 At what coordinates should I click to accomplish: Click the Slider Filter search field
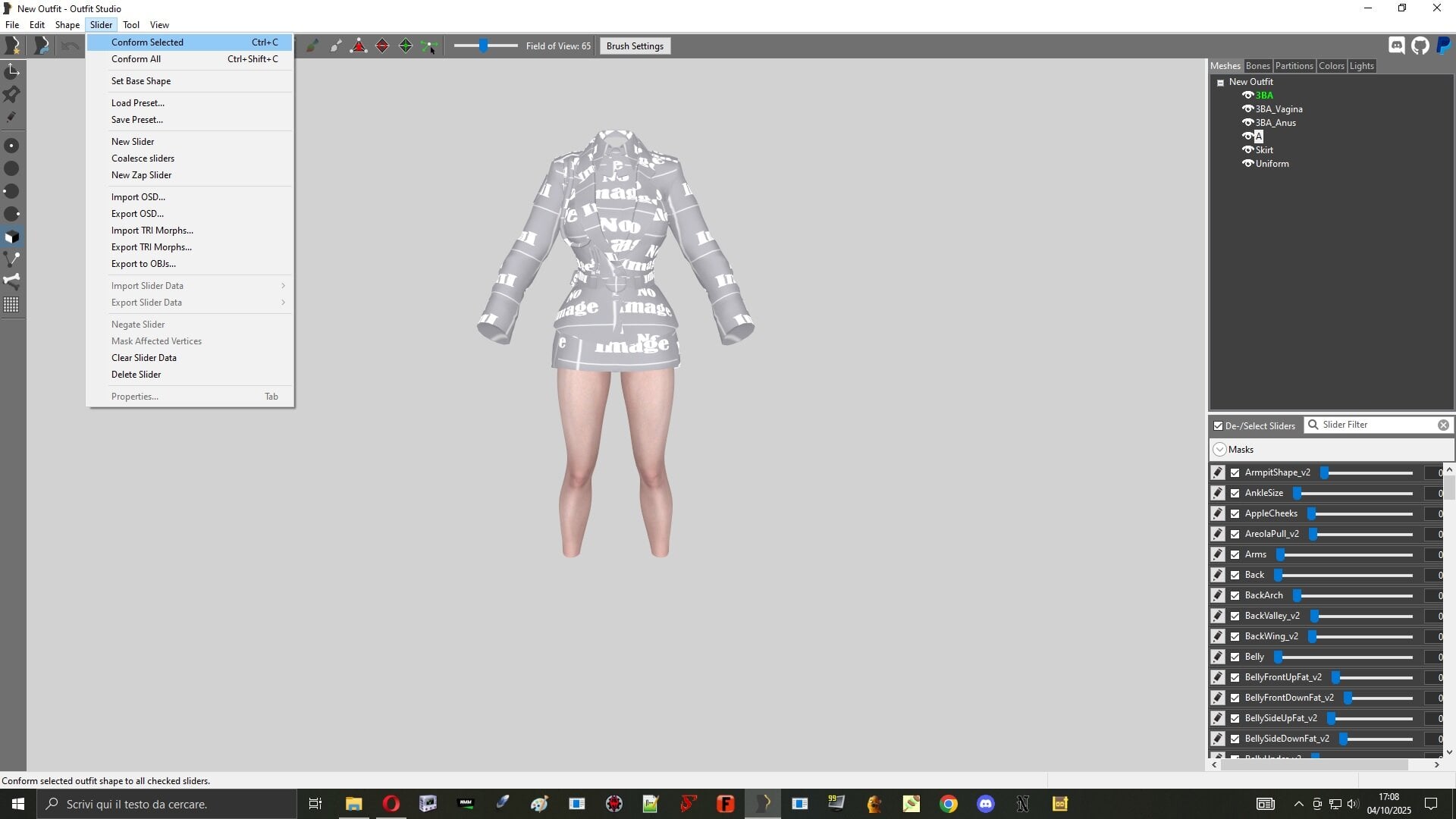click(x=1378, y=425)
